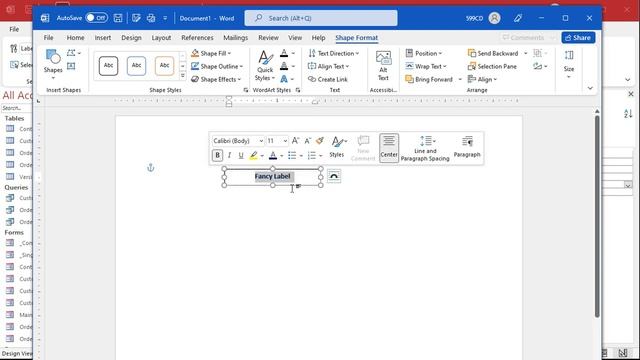Open the Align objects dropdown
640x360 pixels.
tap(482, 79)
